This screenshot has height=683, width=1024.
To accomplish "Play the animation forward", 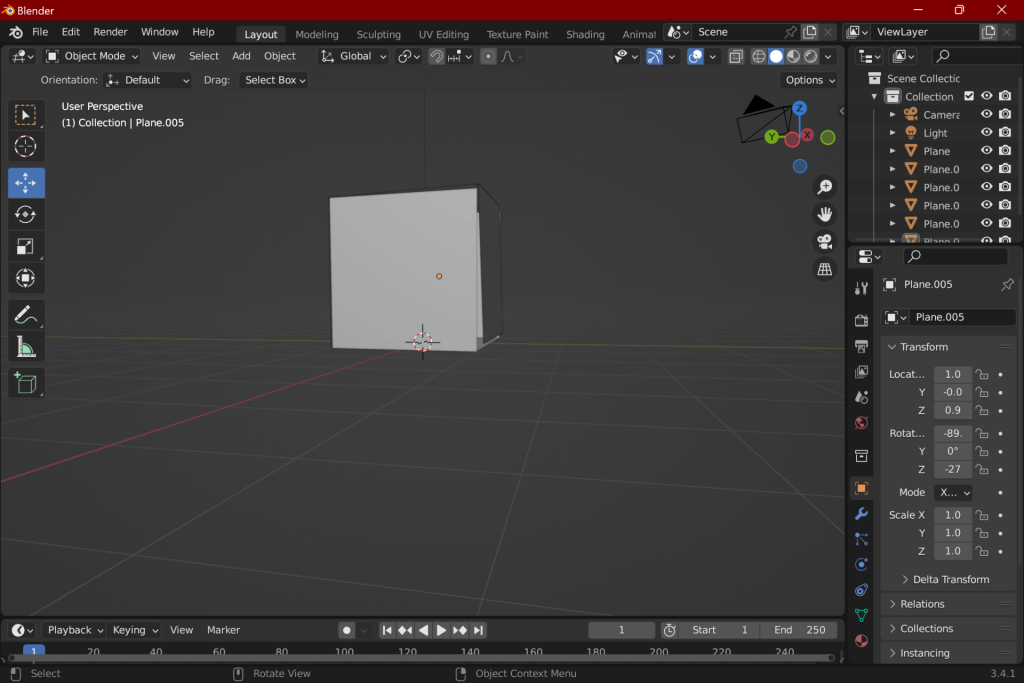I will pos(441,630).
